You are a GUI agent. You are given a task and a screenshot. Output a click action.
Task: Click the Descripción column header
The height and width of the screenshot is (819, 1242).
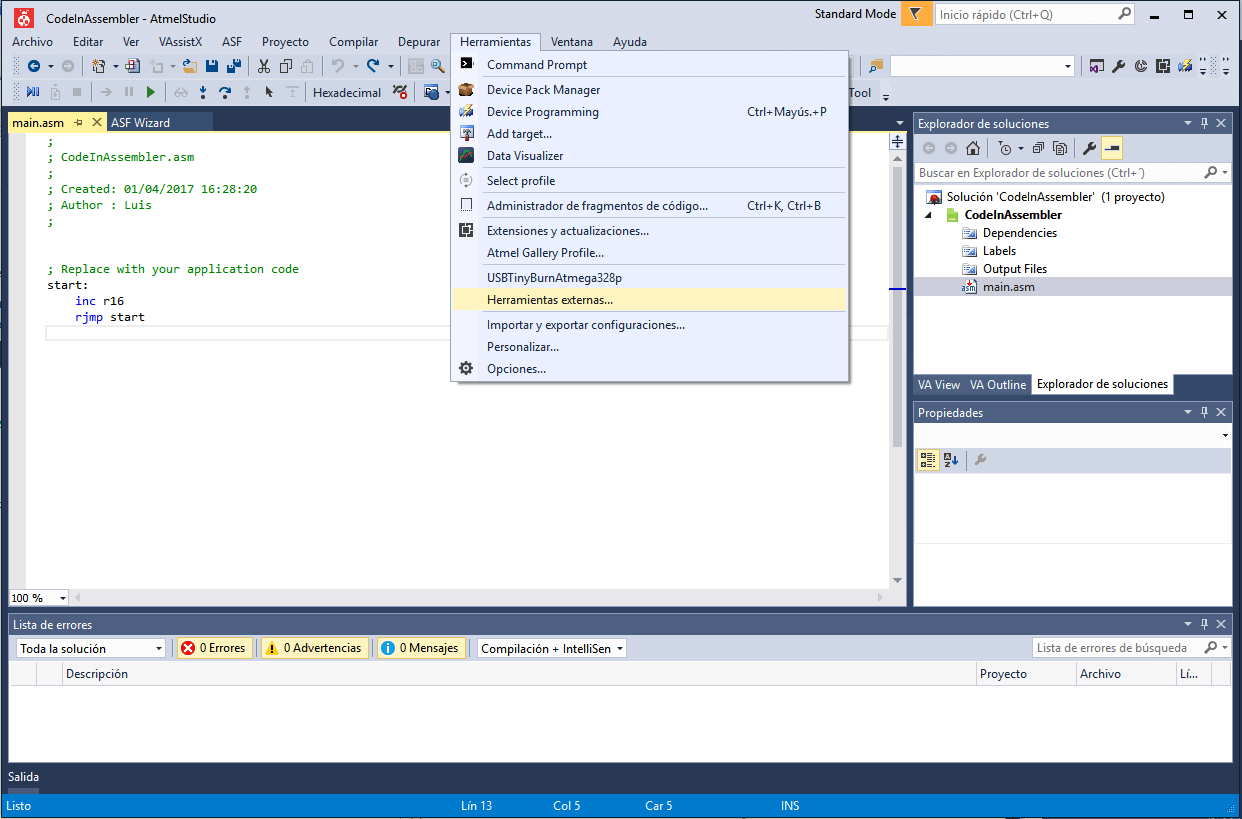[x=519, y=674]
